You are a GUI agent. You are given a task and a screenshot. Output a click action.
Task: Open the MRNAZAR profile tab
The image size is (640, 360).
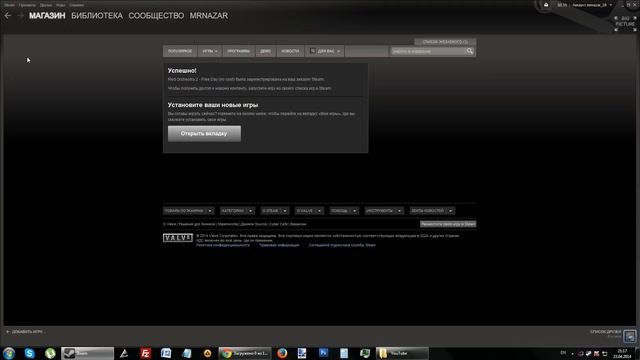pyautogui.click(x=209, y=16)
